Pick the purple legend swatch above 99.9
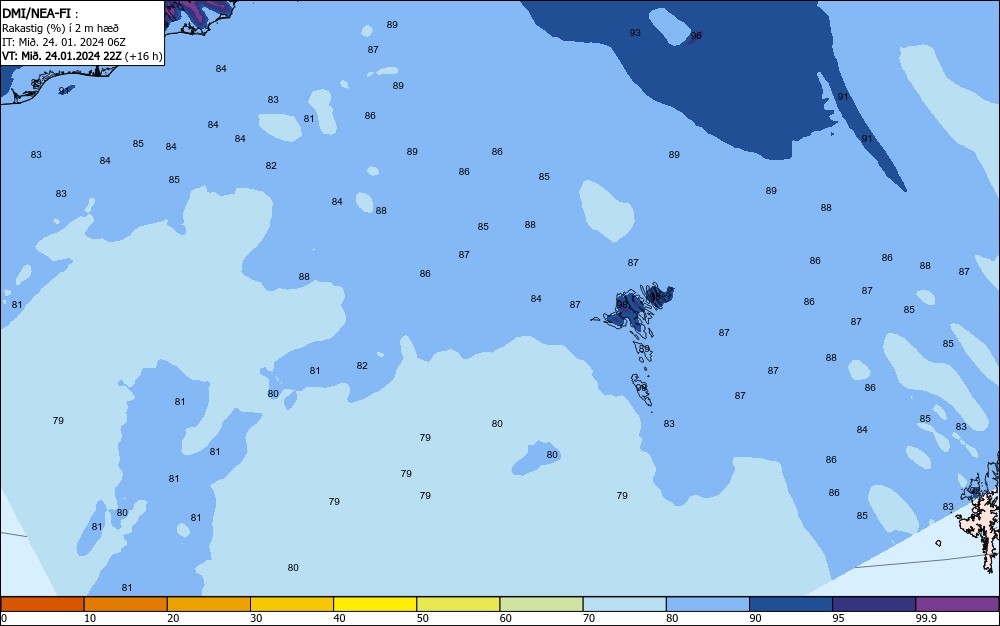 click(x=957, y=604)
